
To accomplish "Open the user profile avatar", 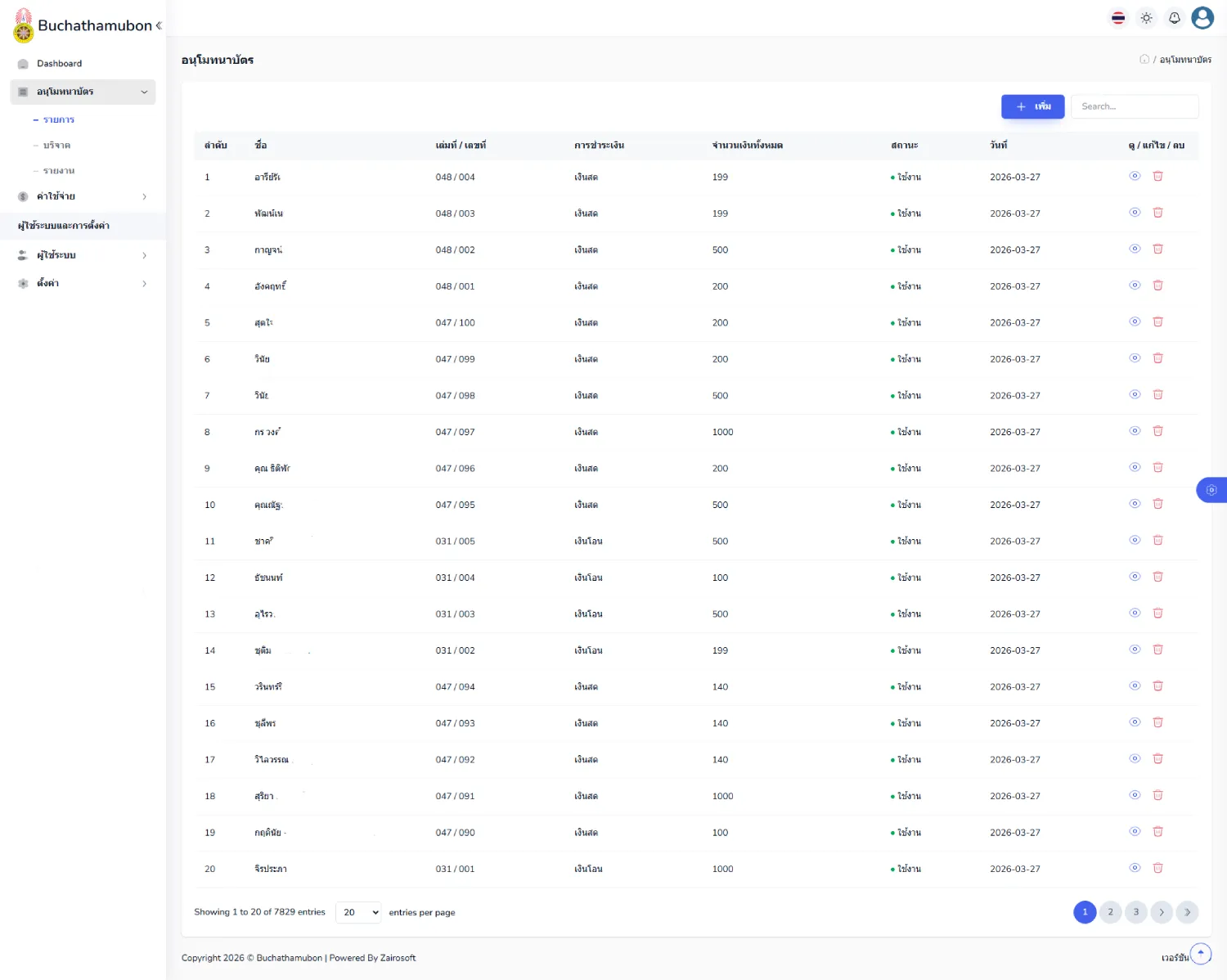I will point(1202,18).
